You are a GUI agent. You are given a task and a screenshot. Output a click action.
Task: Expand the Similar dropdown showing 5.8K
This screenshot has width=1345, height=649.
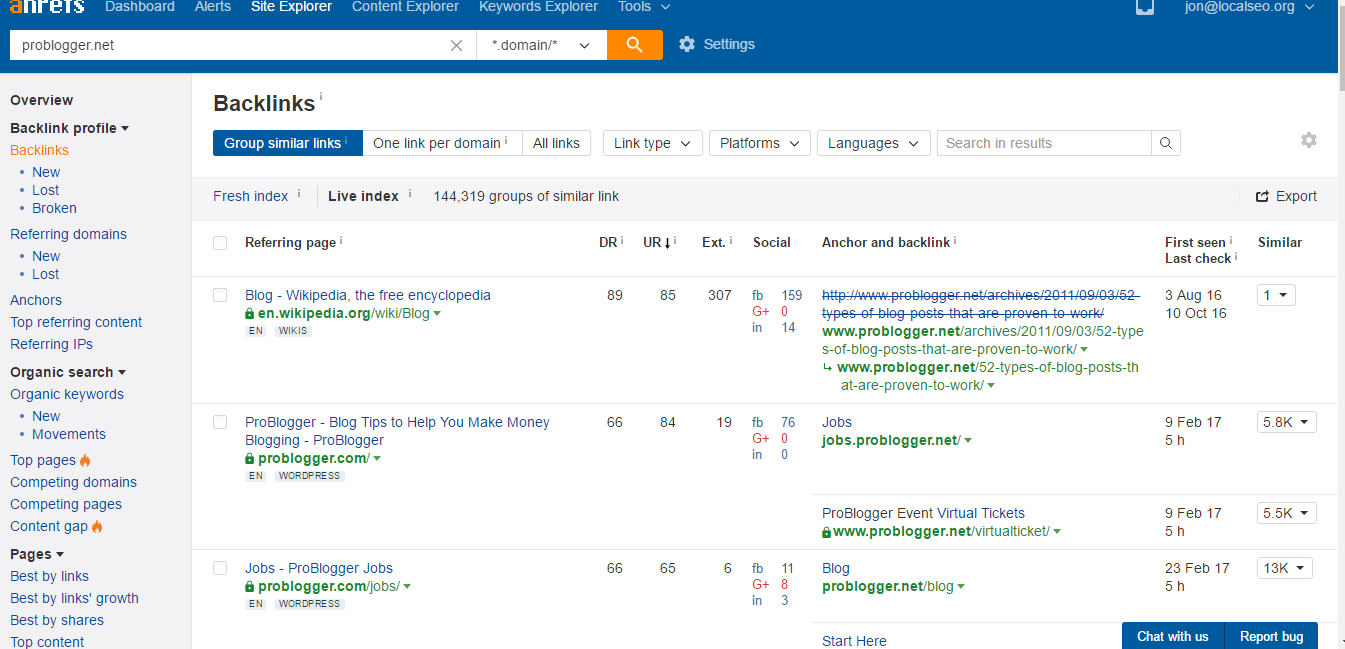click(x=1287, y=422)
